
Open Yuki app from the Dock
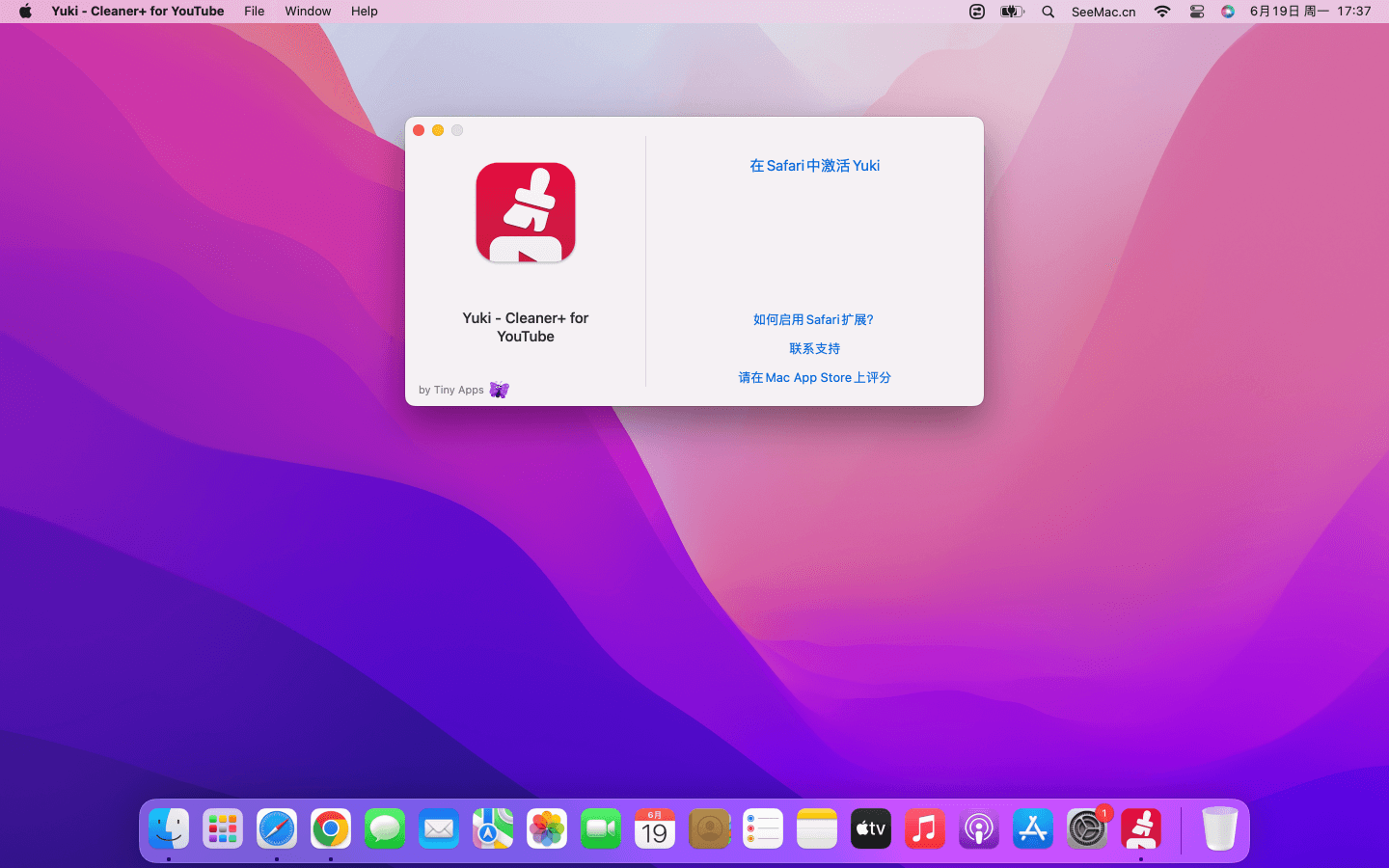point(1140,829)
